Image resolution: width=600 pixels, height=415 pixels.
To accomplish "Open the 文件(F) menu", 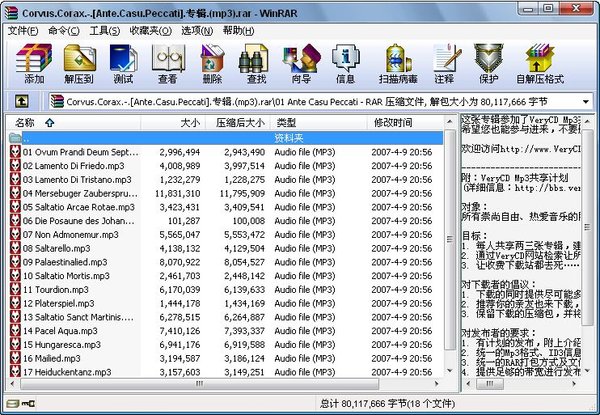I will pyautogui.click(x=23, y=31).
